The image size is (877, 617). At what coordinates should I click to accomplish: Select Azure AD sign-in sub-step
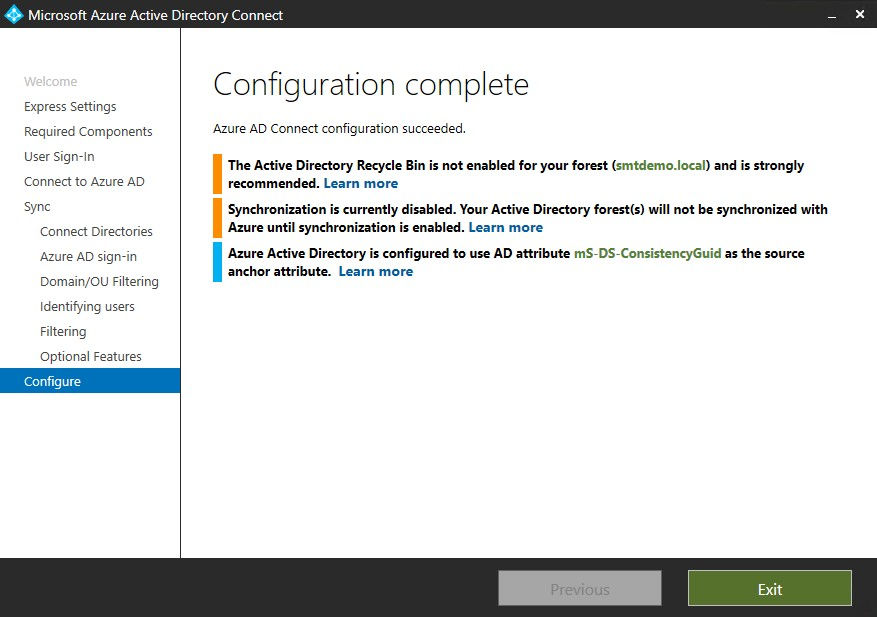(88, 257)
